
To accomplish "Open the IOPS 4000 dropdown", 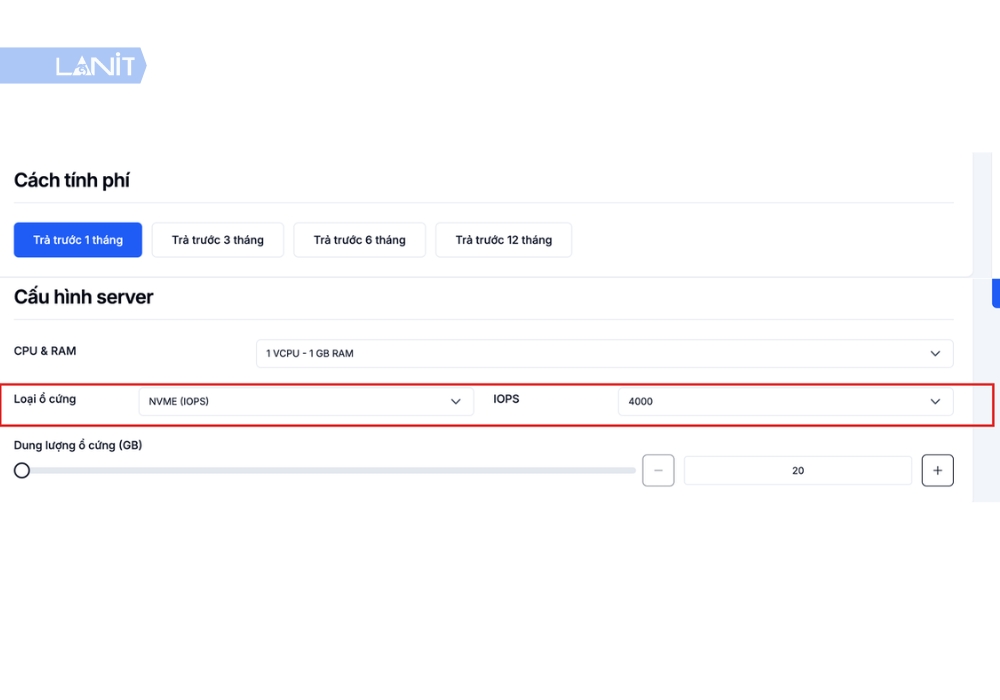I will tap(786, 402).
